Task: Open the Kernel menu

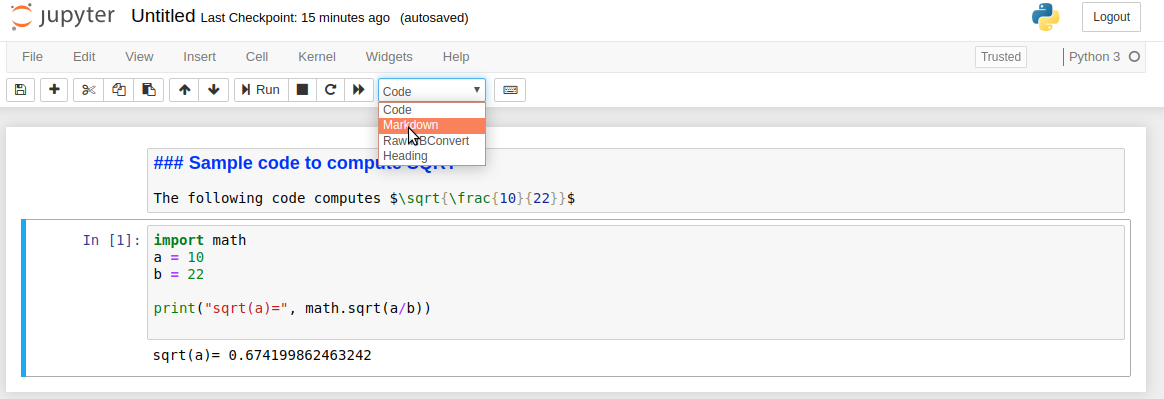Action: (317, 56)
